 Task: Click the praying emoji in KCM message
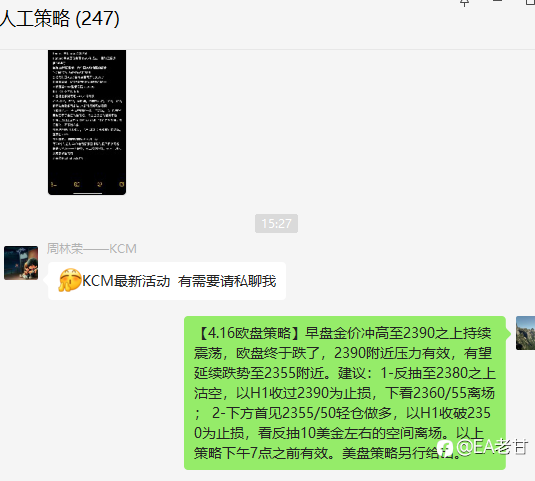pos(70,280)
